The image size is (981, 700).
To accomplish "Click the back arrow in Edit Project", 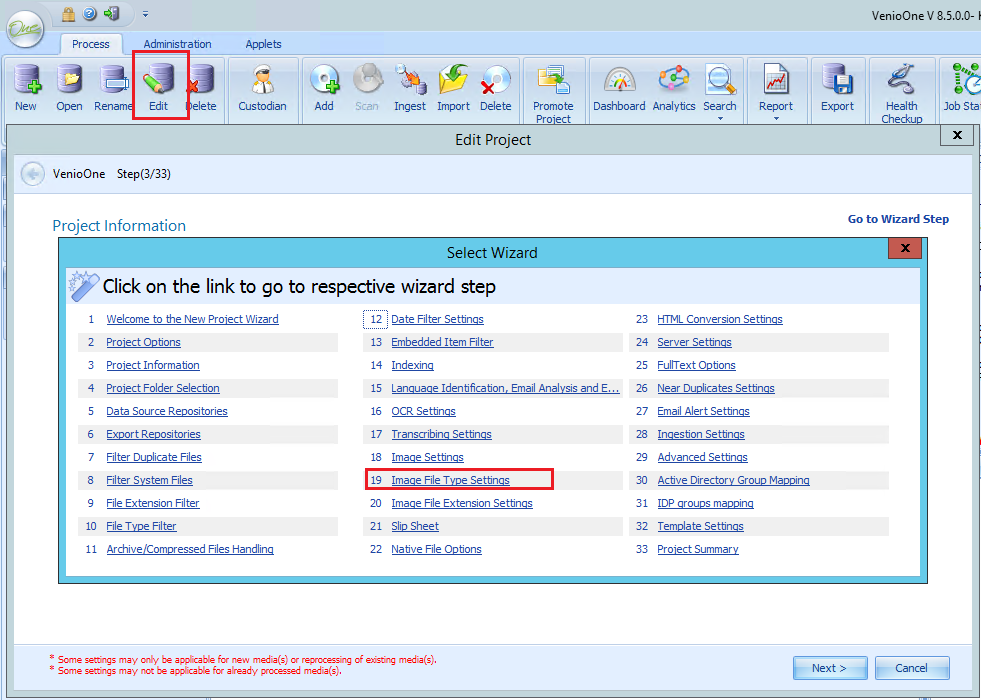I will click(x=33, y=174).
